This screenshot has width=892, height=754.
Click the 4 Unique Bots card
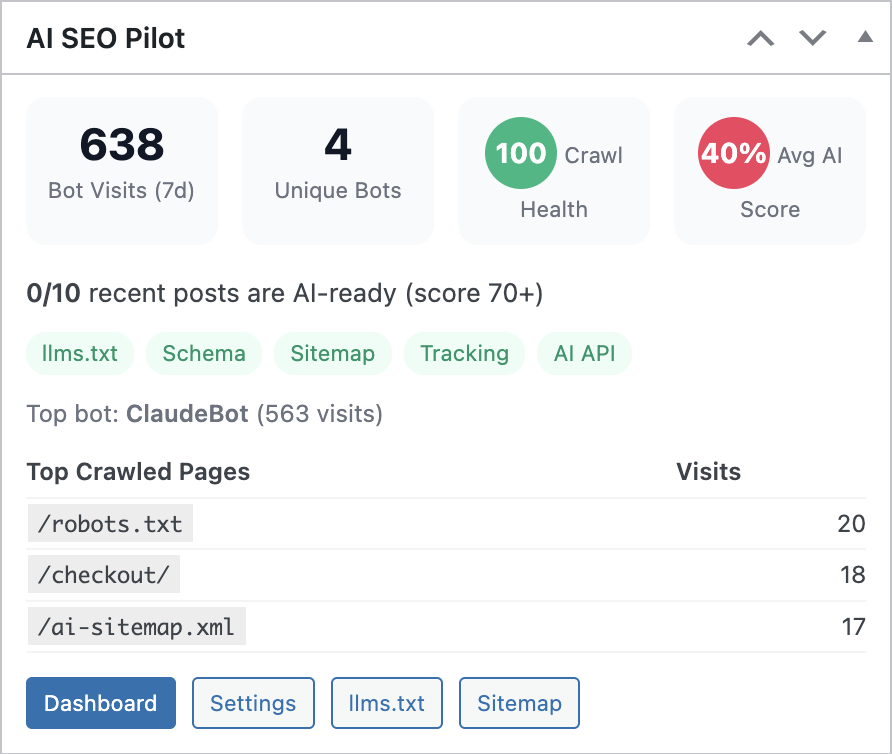[338, 170]
